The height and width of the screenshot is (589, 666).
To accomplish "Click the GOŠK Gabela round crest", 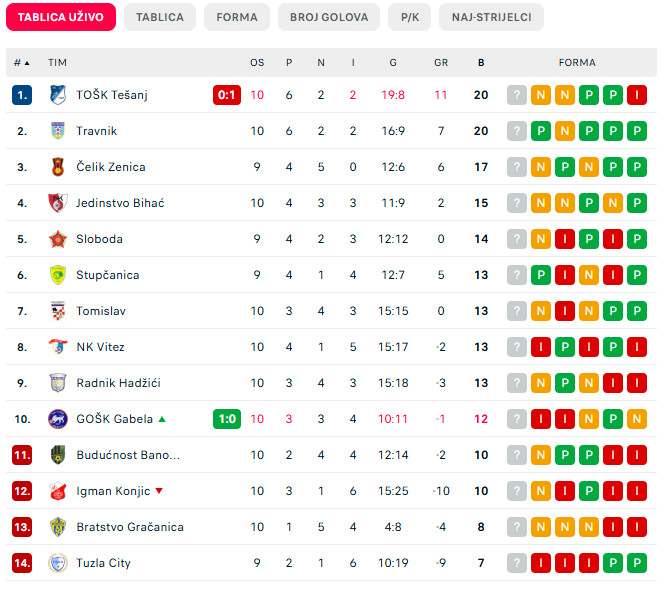I will (58, 419).
